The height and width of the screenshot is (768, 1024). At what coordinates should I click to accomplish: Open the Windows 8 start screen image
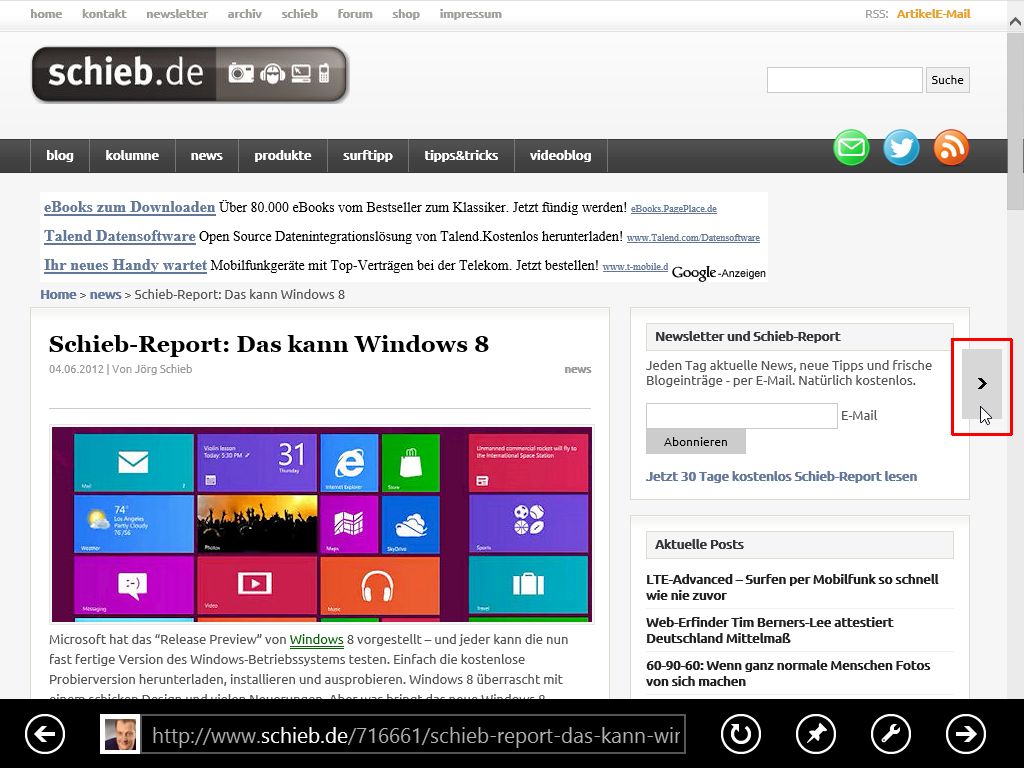tap(322, 524)
